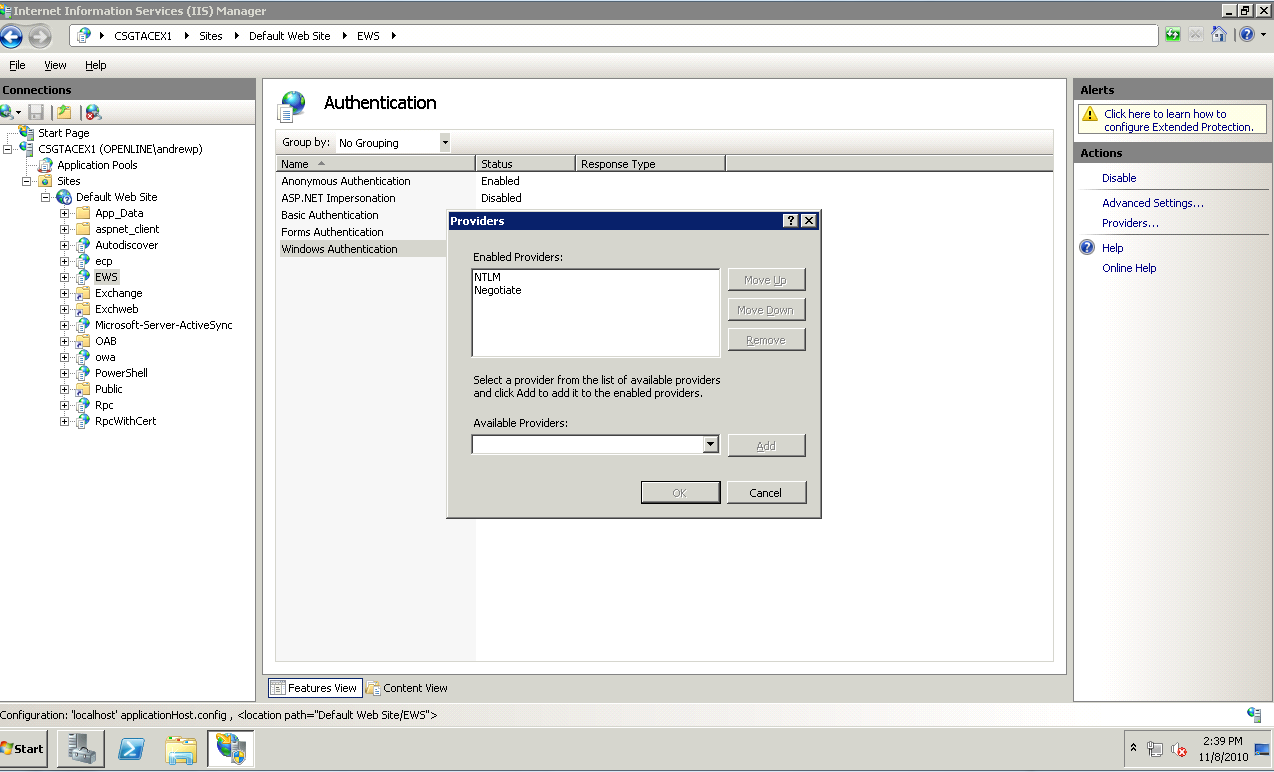The height and width of the screenshot is (772, 1274).
Task: Sort by Response Type column header
Action: click(x=651, y=164)
